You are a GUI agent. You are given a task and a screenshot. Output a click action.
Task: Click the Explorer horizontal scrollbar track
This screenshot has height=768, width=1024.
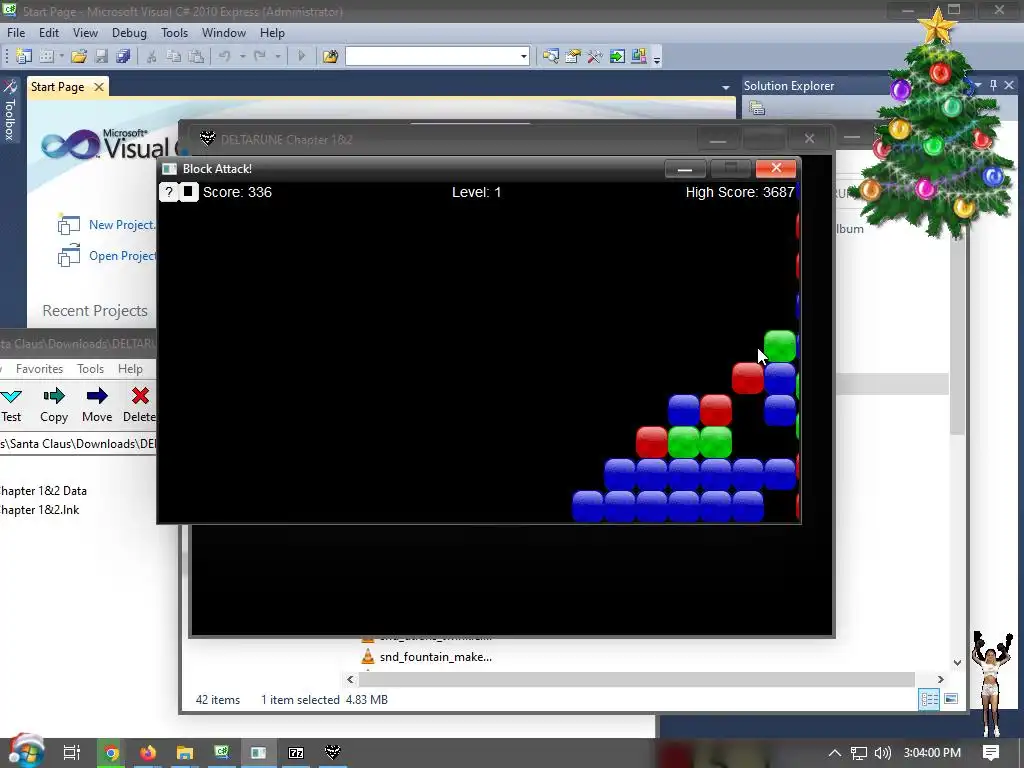pos(637,679)
